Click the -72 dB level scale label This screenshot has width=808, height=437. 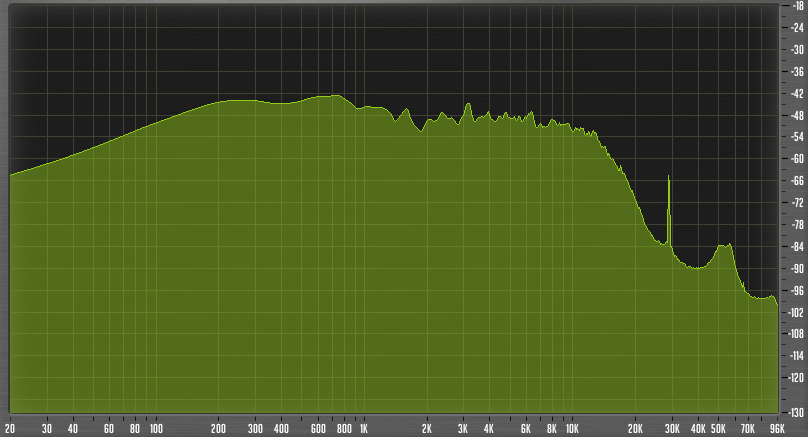pyautogui.click(x=797, y=203)
